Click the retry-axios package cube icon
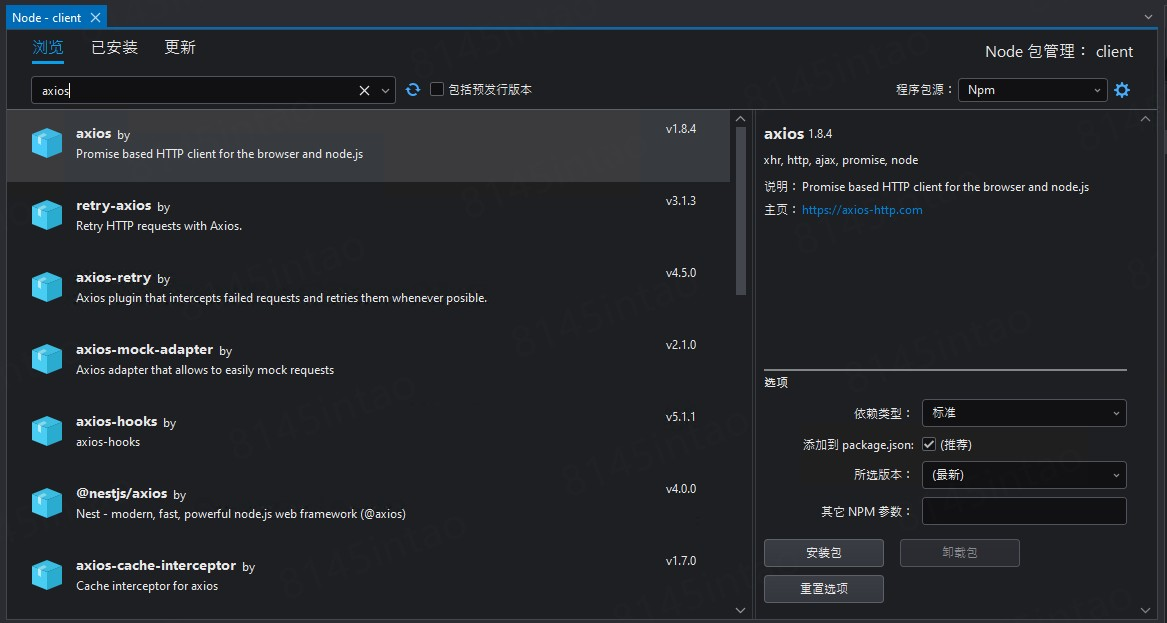Image resolution: width=1167 pixels, height=623 pixels. coord(47,215)
